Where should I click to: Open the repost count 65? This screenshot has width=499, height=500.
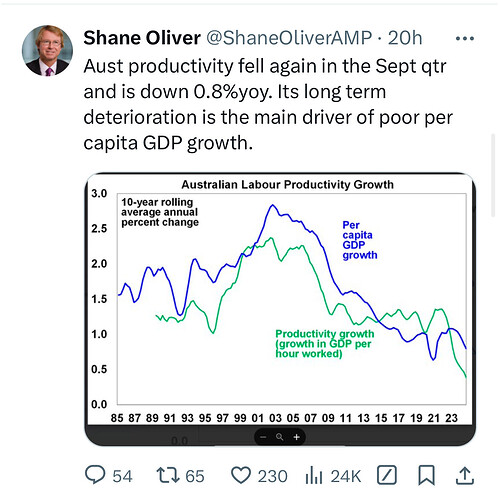pos(195,476)
